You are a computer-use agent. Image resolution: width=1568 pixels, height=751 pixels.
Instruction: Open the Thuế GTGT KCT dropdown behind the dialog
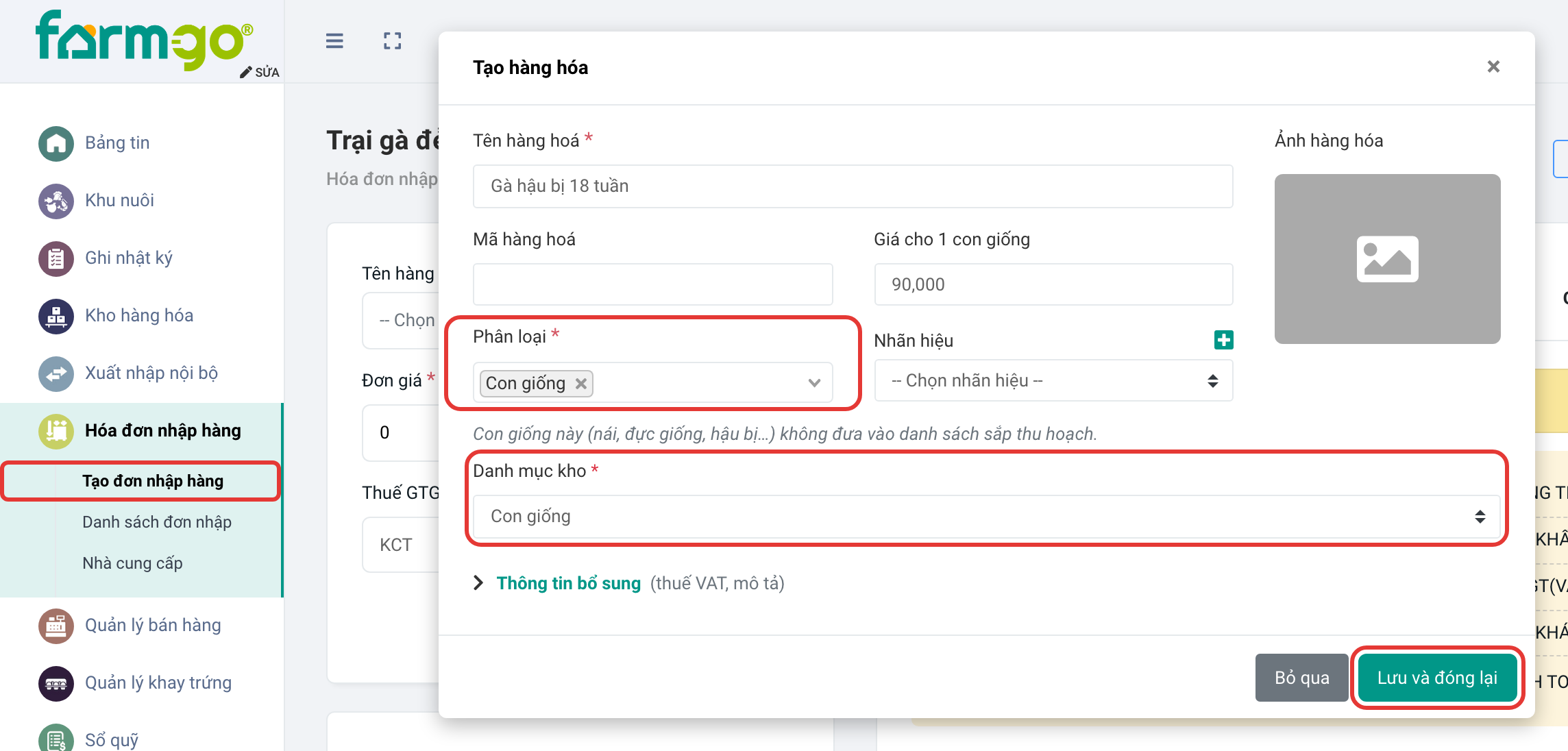click(x=402, y=545)
